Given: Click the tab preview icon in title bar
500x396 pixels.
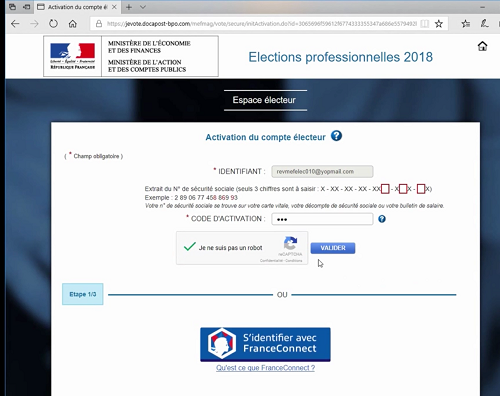Looking at the screenshot, I should (x=13, y=7).
